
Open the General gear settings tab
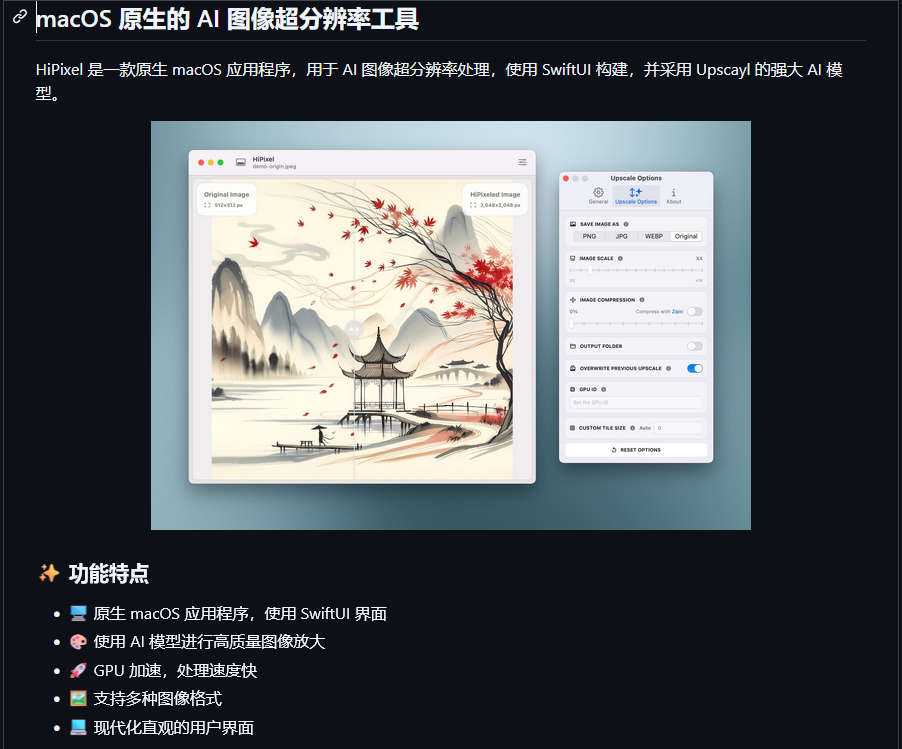(598, 196)
